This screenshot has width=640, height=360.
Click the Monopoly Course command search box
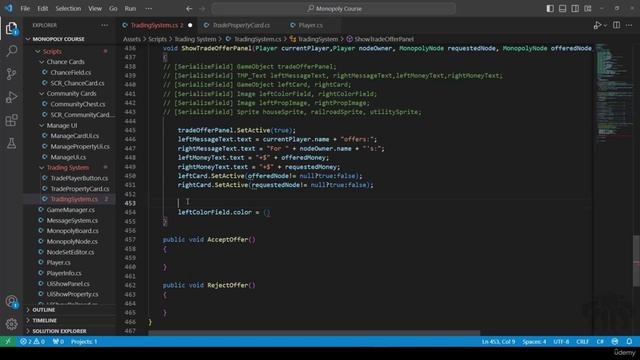[334, 9]
